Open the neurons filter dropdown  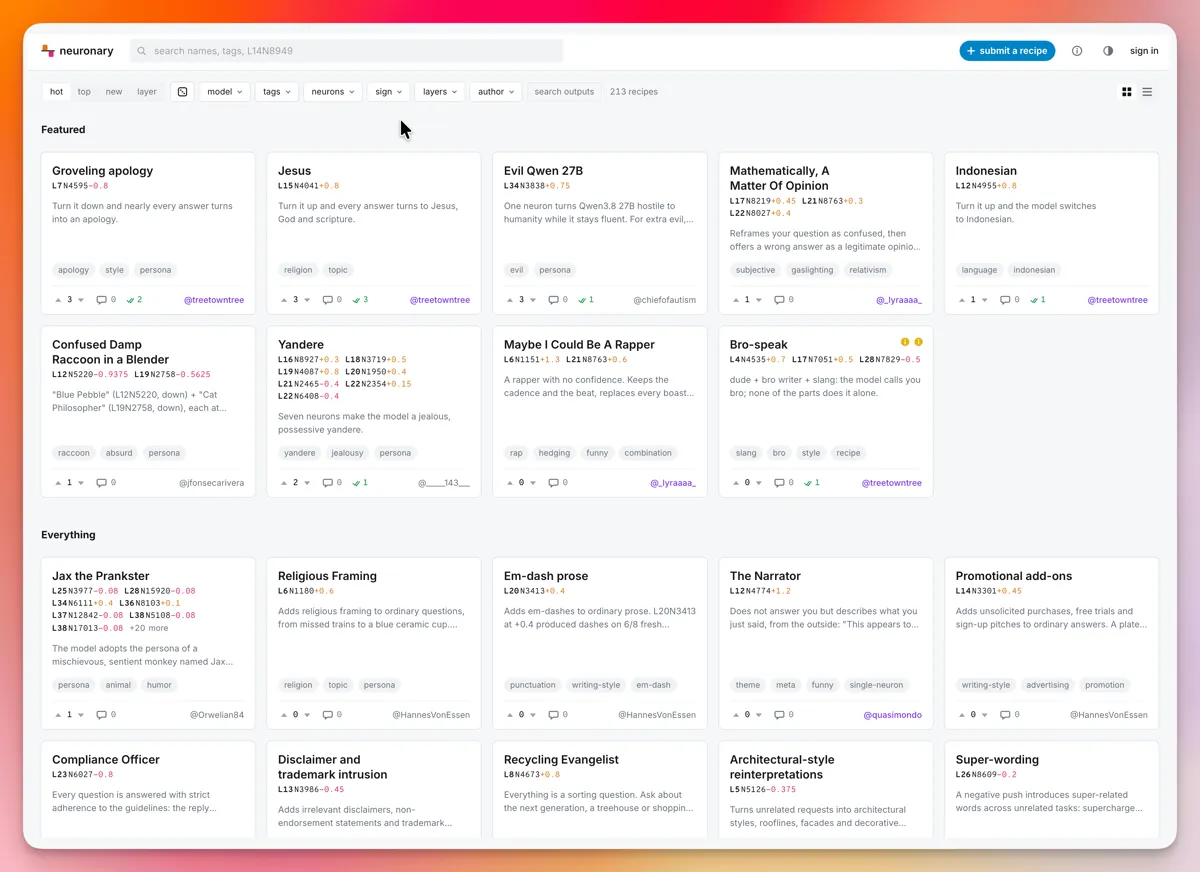333,92
